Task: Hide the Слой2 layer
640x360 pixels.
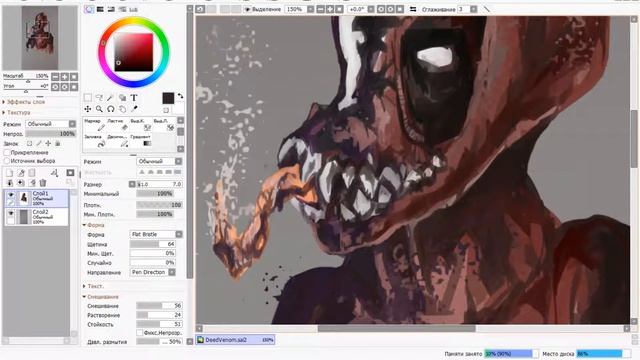Action: pyautogui.click(x=11, y=213)
